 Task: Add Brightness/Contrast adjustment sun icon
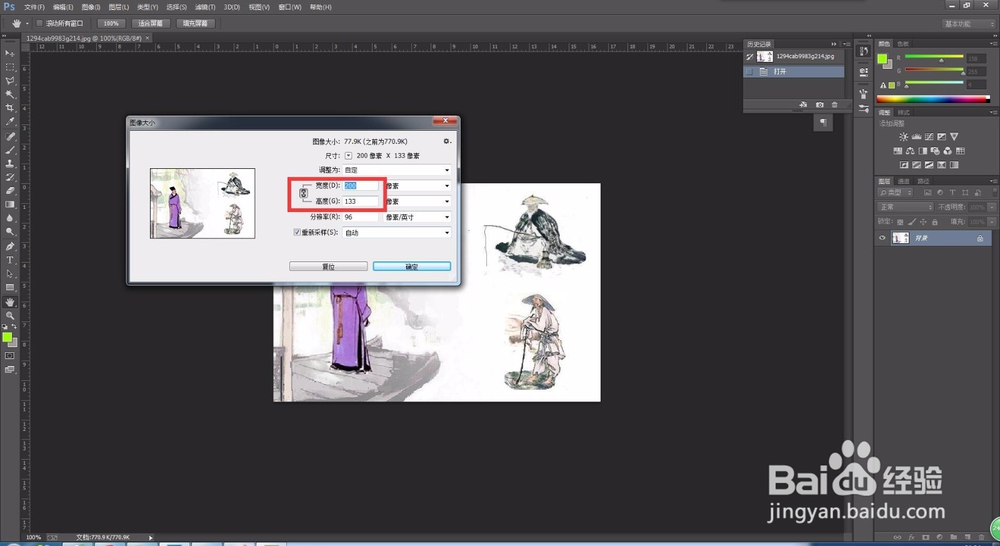904,136
